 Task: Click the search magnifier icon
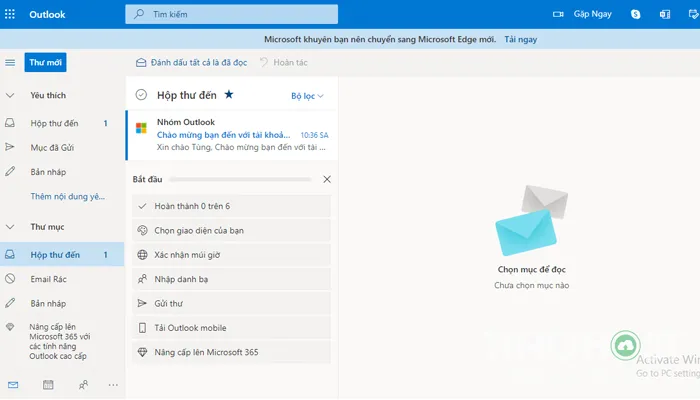click(139, 14)
